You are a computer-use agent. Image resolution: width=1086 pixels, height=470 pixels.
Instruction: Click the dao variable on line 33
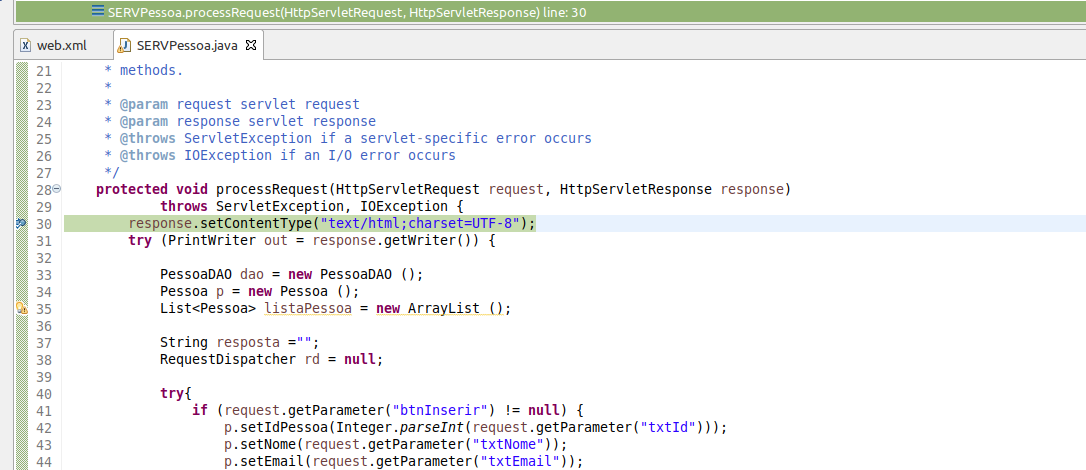[x=252, y=275]
